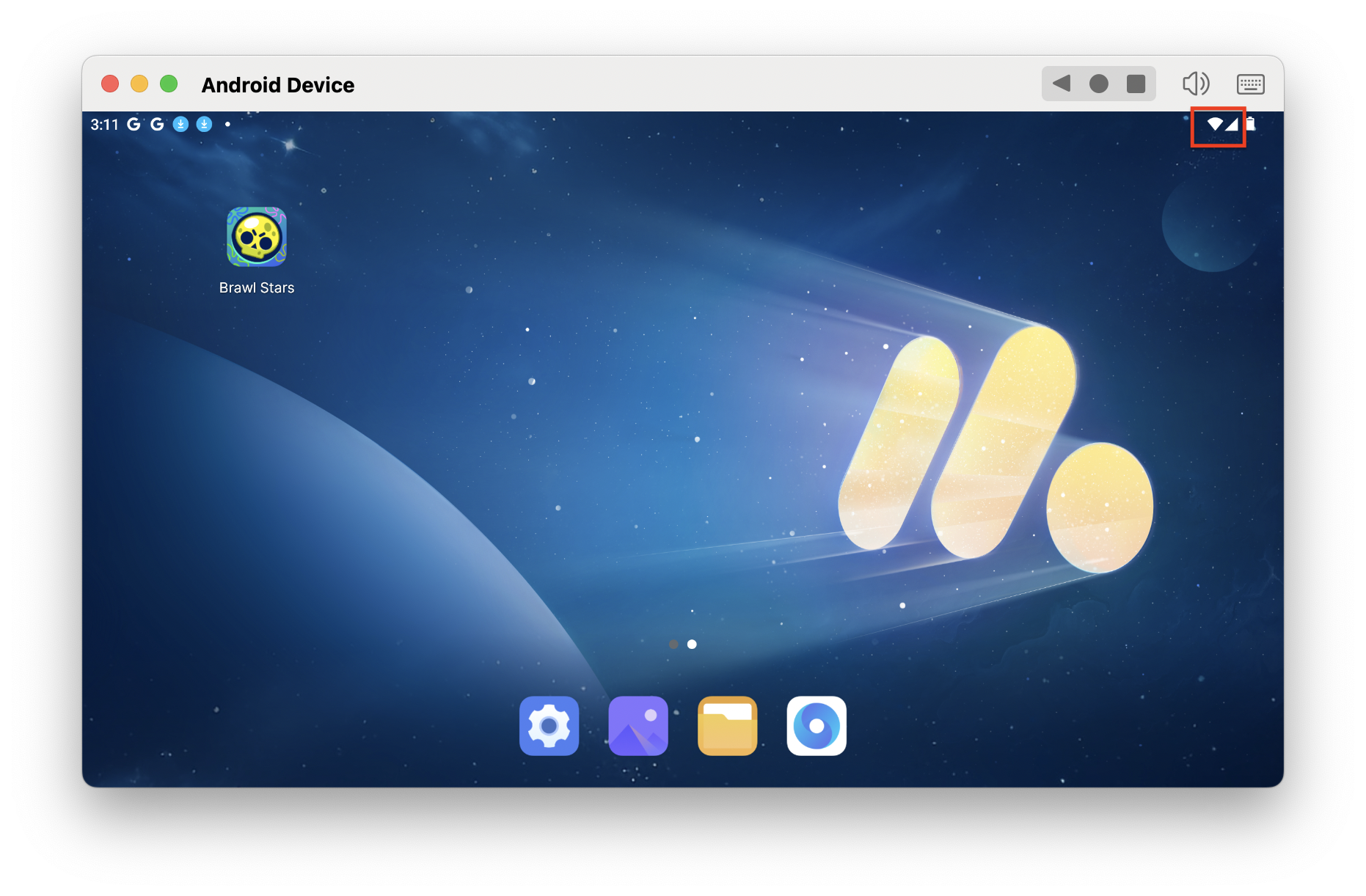Click the battery indicator in status bar
1366x896 pixels.
[x=1252, y=124]
